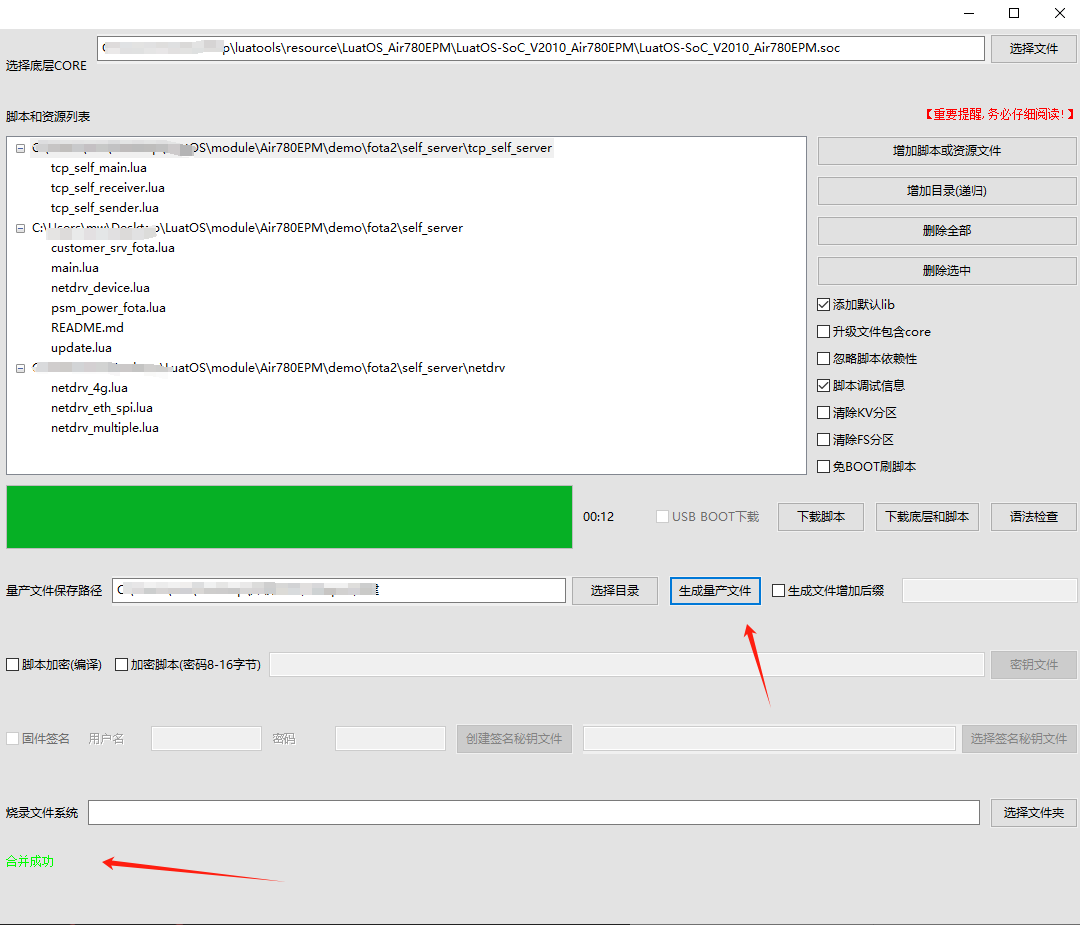Check the 免BOOT刷脚本 checkbox
Screen dimensions: 1080x925
(824, 467)
